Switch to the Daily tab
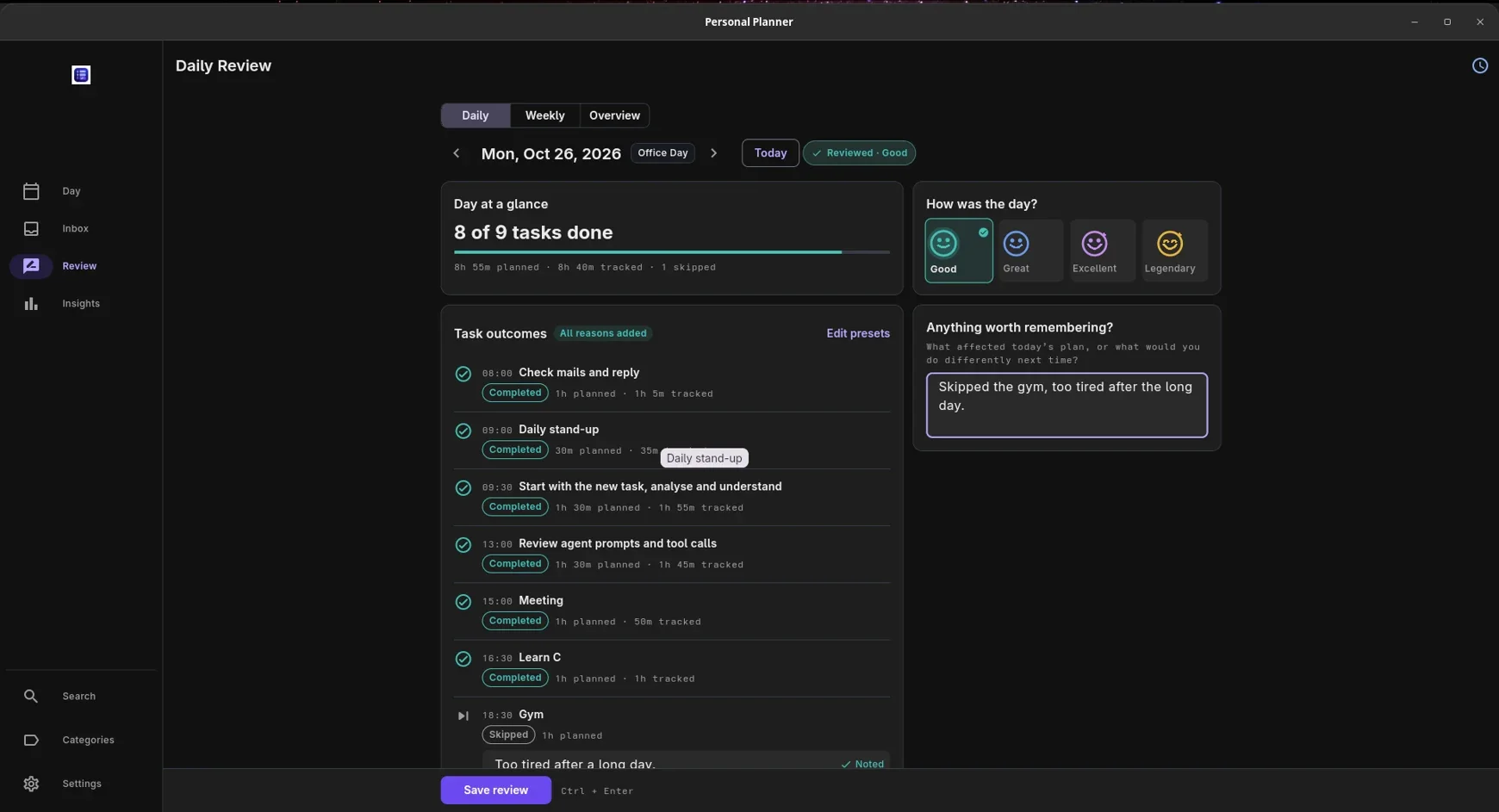 [x=476, y=115]
